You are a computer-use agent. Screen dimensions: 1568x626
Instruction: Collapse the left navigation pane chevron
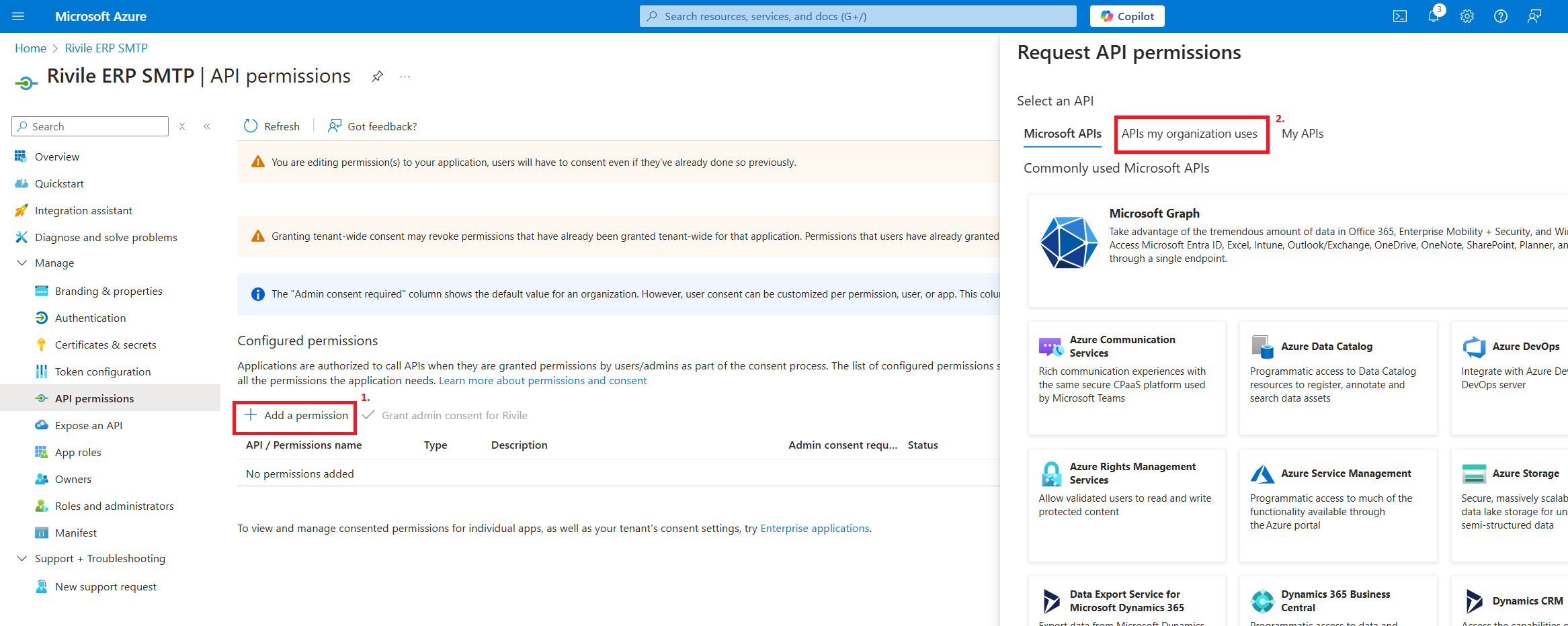[207, 126]
